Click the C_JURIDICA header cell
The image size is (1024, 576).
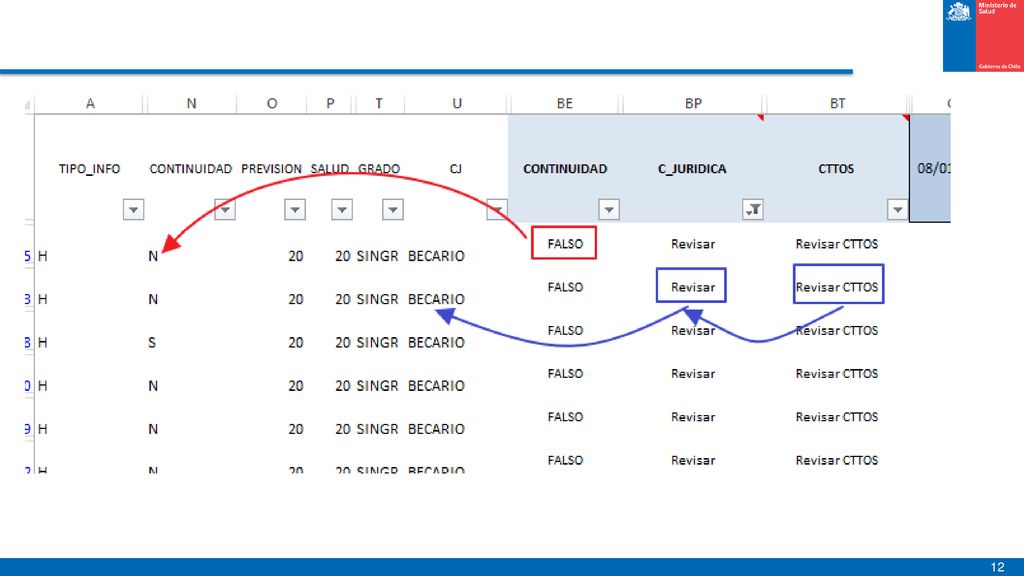coord(692,168)
